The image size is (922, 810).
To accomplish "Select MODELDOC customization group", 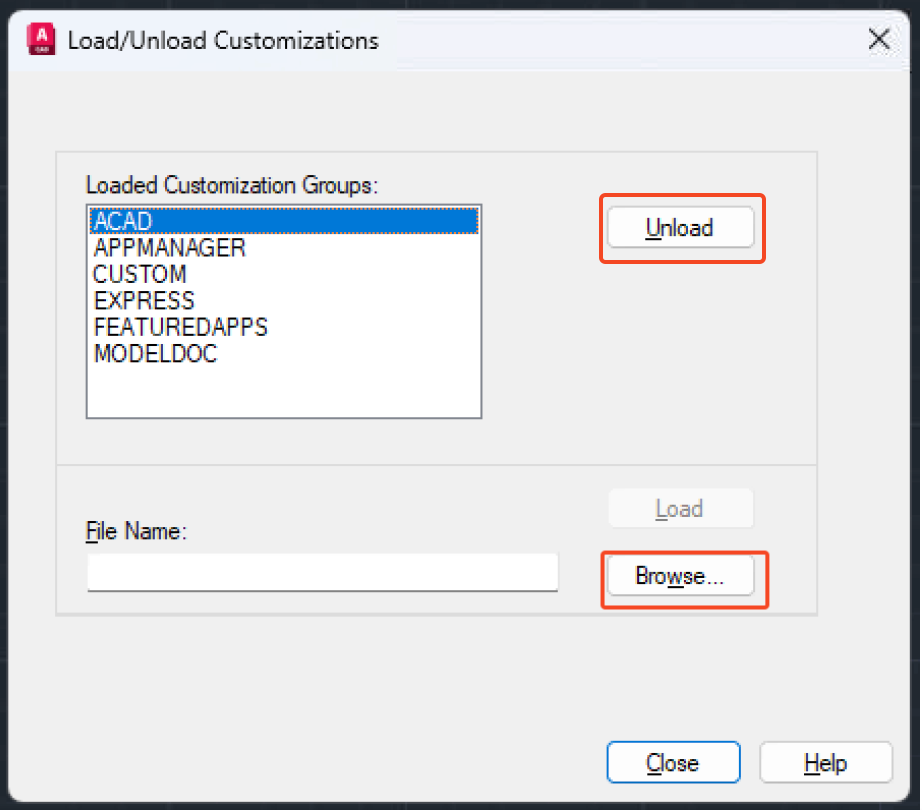I will click(x=155, y=354).
